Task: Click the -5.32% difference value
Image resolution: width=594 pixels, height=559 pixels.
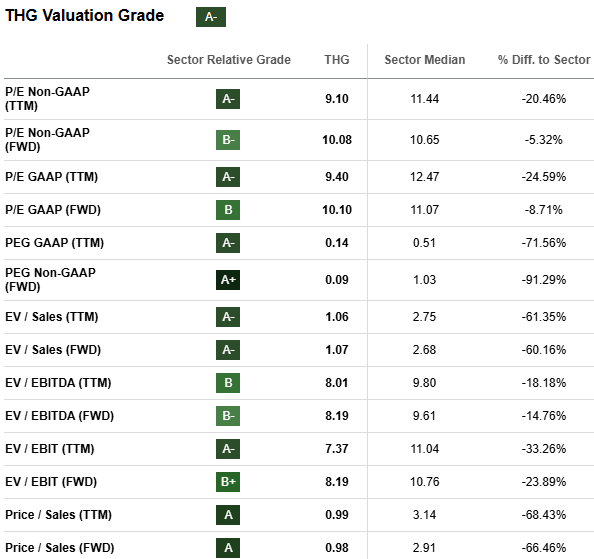Action: tap(544, 140)
